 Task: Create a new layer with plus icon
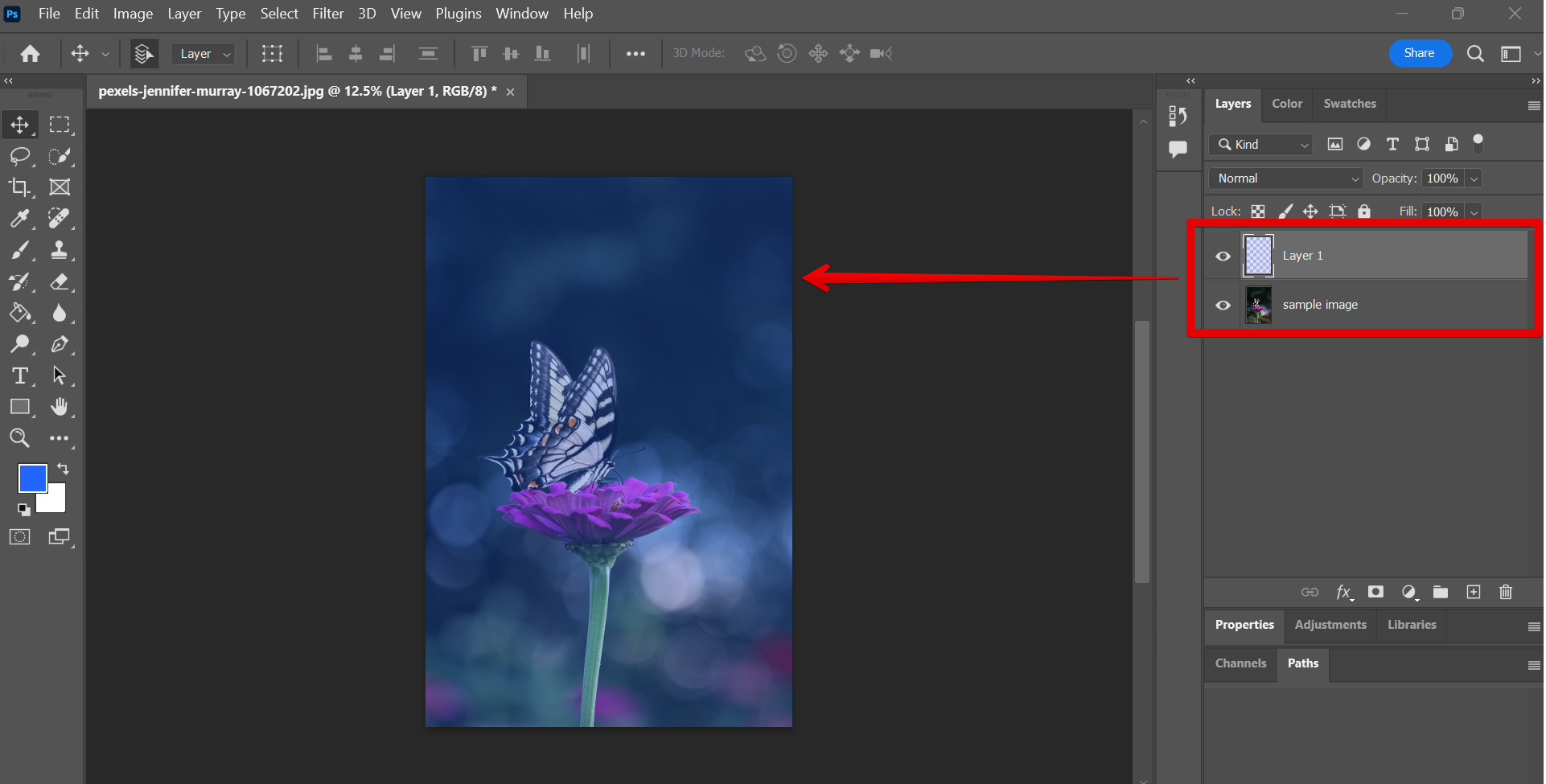click(x=1474, y=593)
